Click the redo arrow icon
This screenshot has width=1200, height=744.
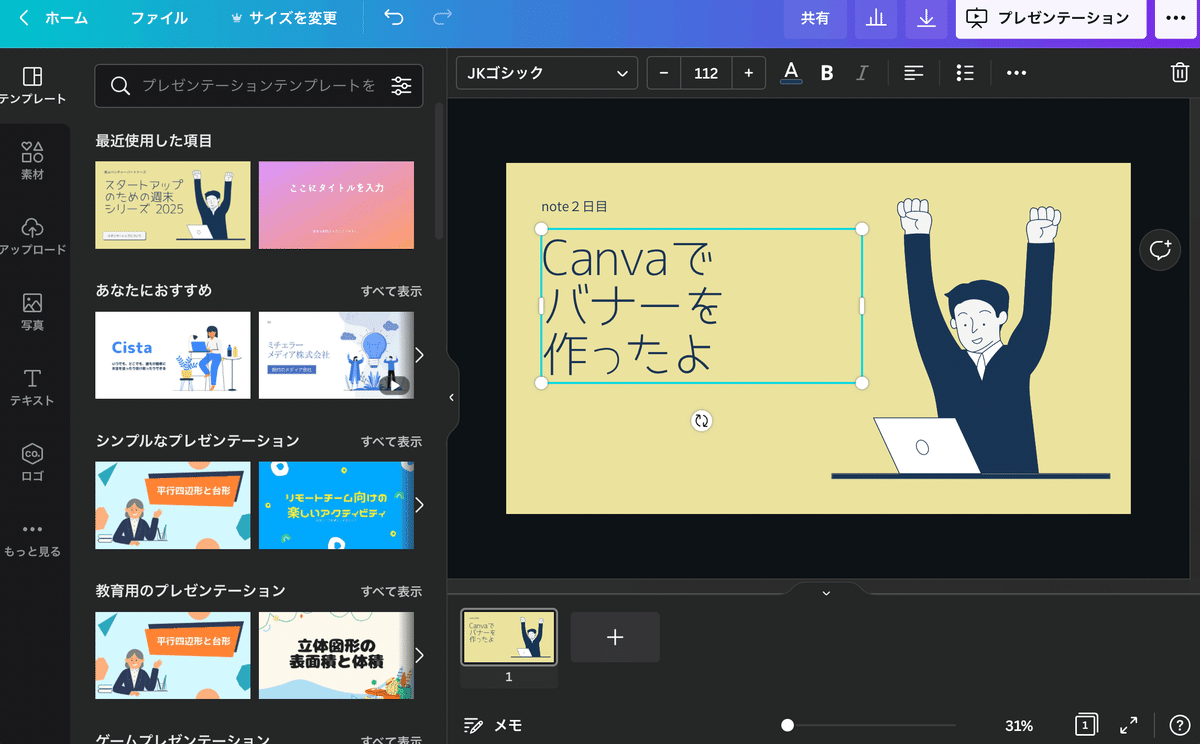pyautogui.click(x=442, y=18)
